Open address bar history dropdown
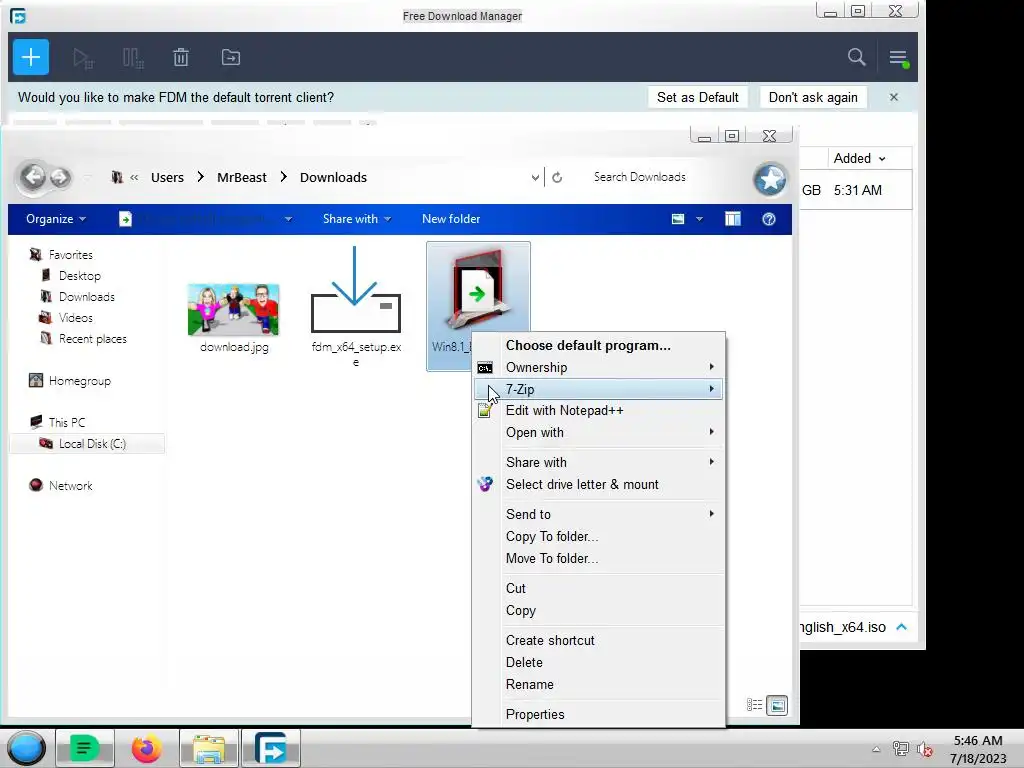The image size is (1024, 768). pyautogui.click(x=535, y=178)
